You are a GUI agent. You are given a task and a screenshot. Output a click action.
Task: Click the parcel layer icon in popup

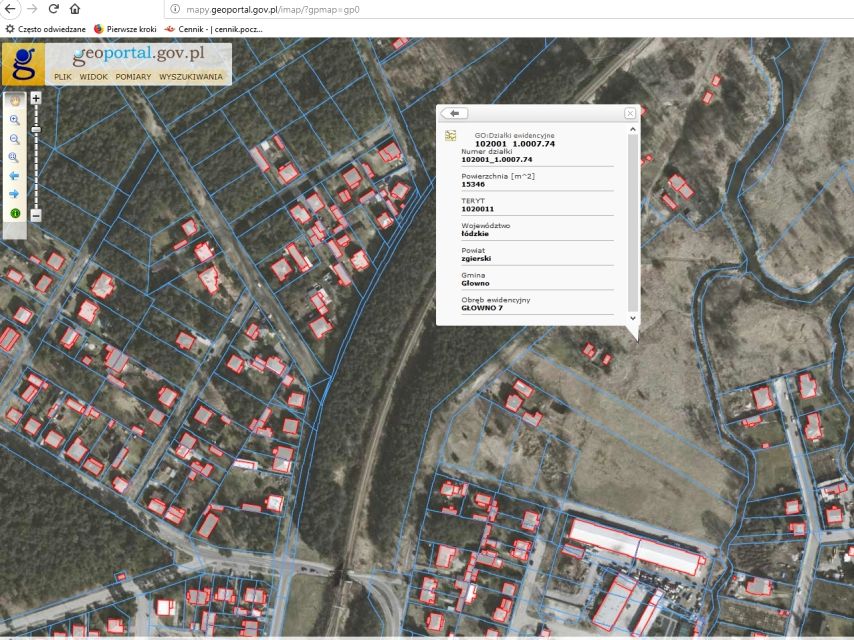451,134
